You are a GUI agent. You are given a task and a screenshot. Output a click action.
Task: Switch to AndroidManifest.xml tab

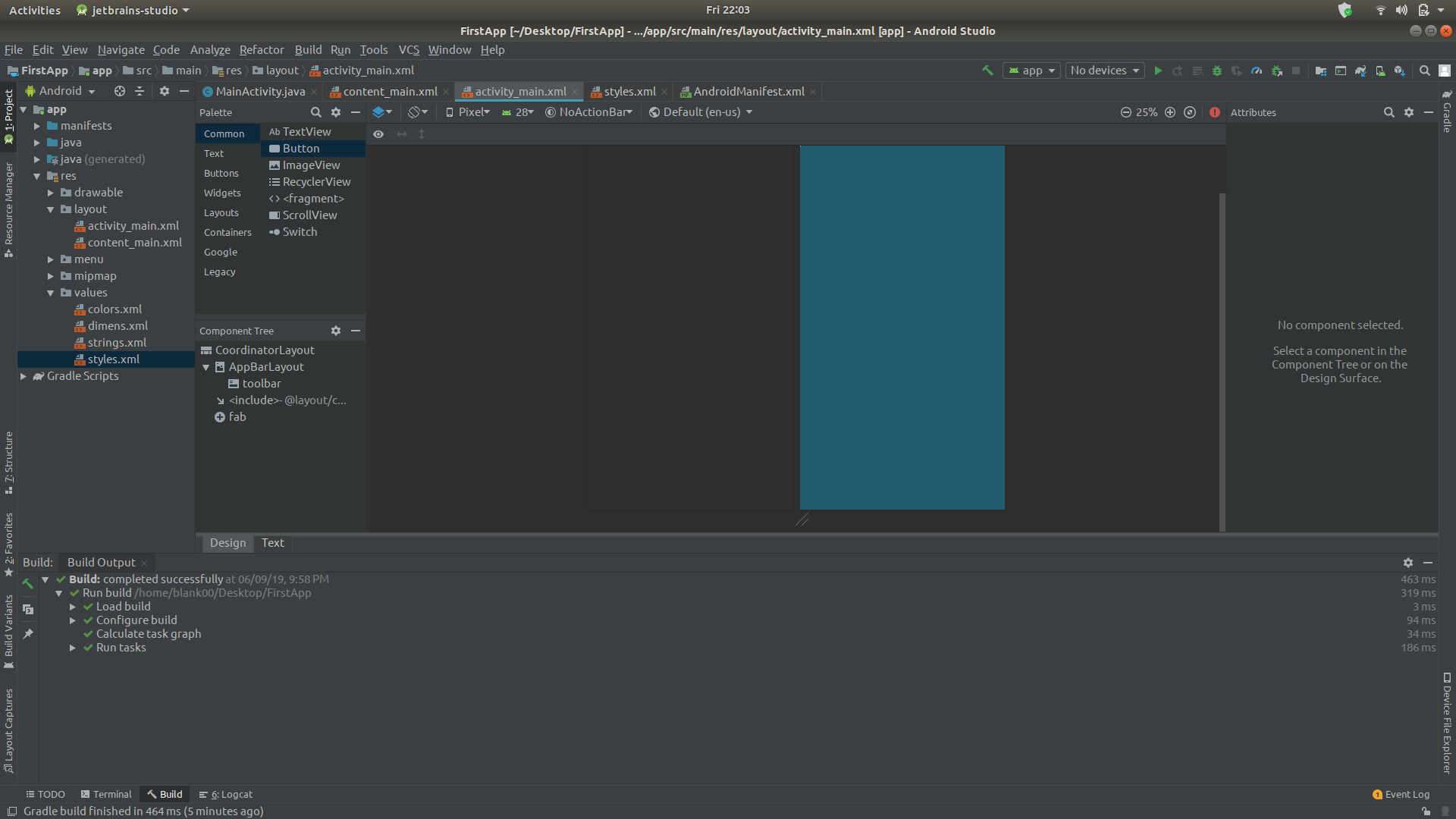click(x=748, y=92)
